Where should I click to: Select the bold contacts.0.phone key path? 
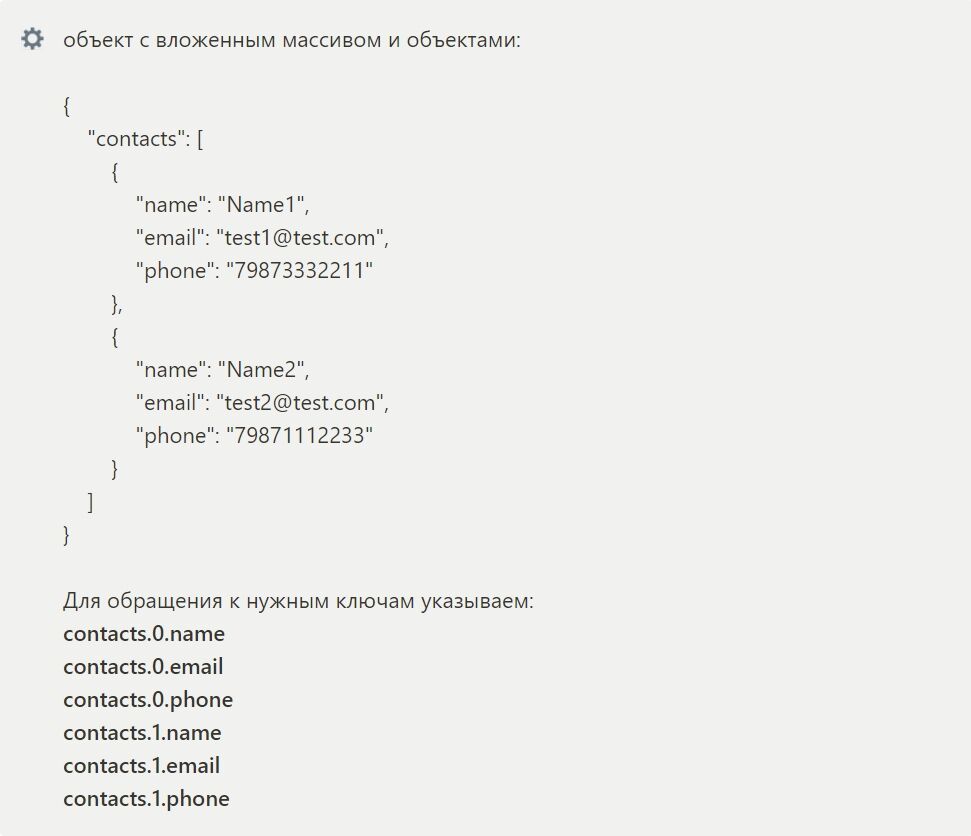[148, 700]
